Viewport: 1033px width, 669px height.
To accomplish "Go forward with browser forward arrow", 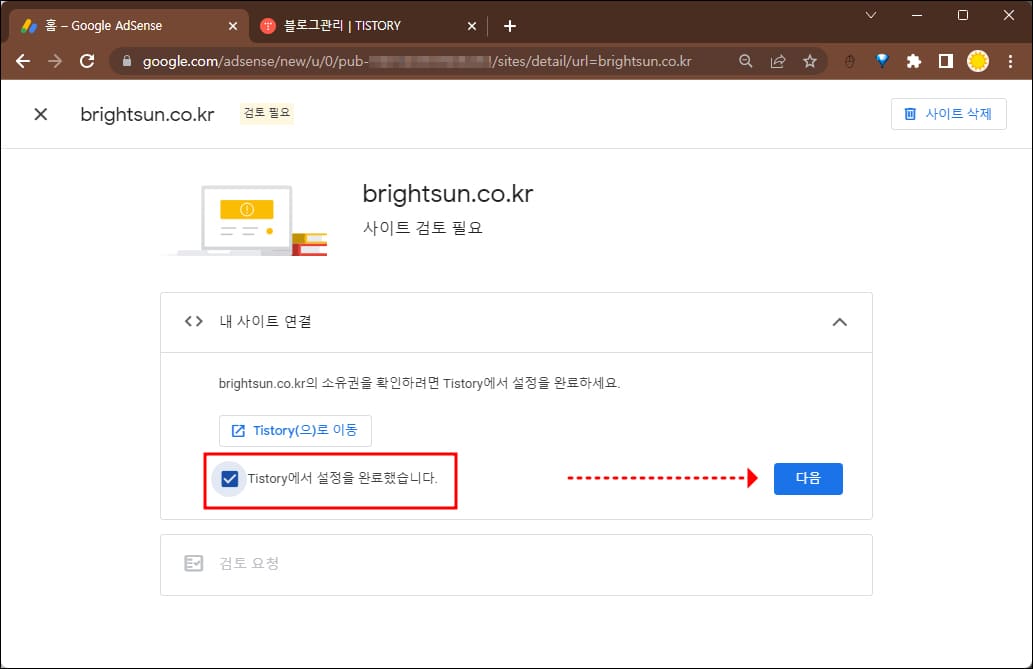I will (x=55, y=61).
